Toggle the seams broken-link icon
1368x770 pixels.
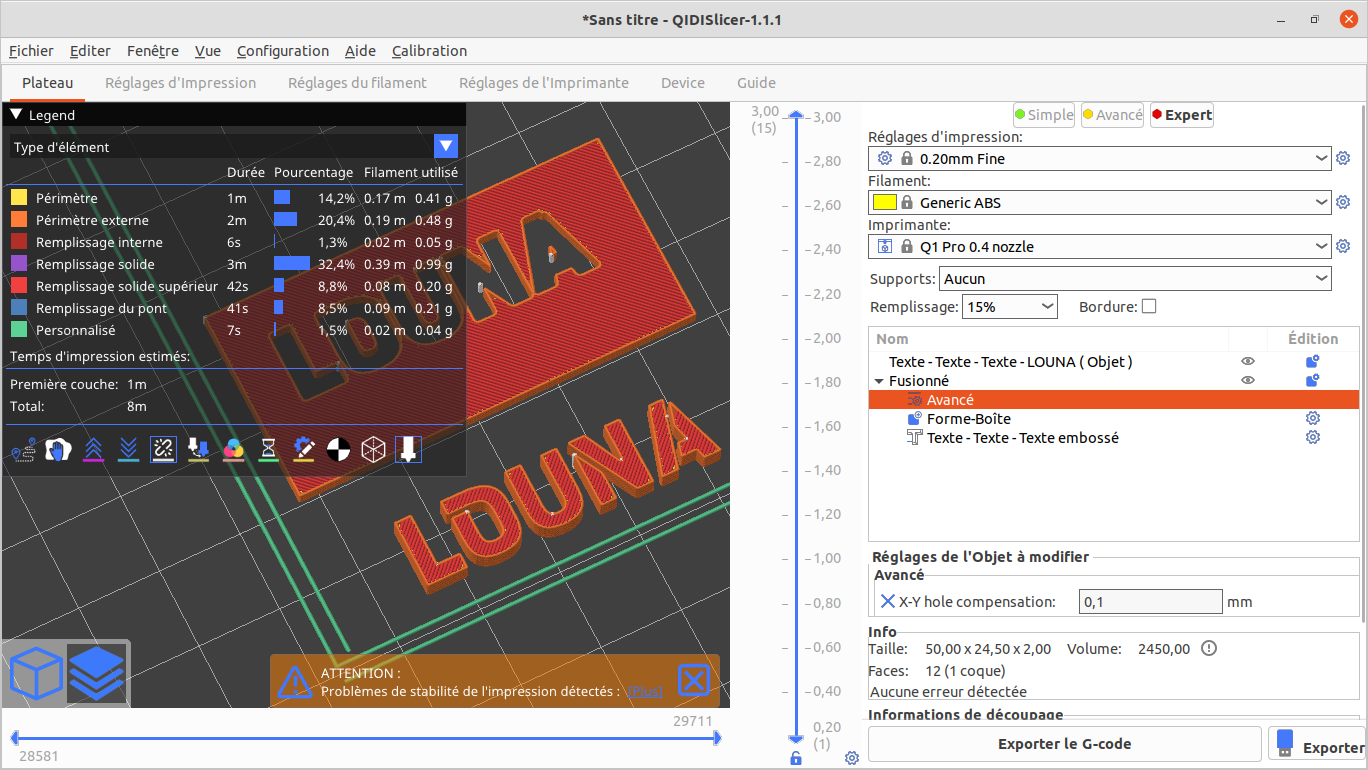tap(163, 450)
